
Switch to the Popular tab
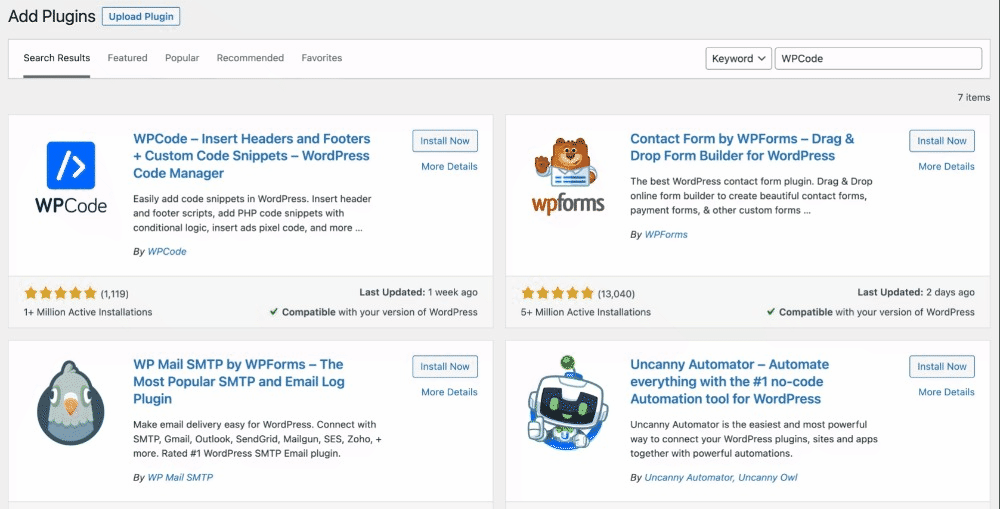pyautogui.click(x=182, y=58)
